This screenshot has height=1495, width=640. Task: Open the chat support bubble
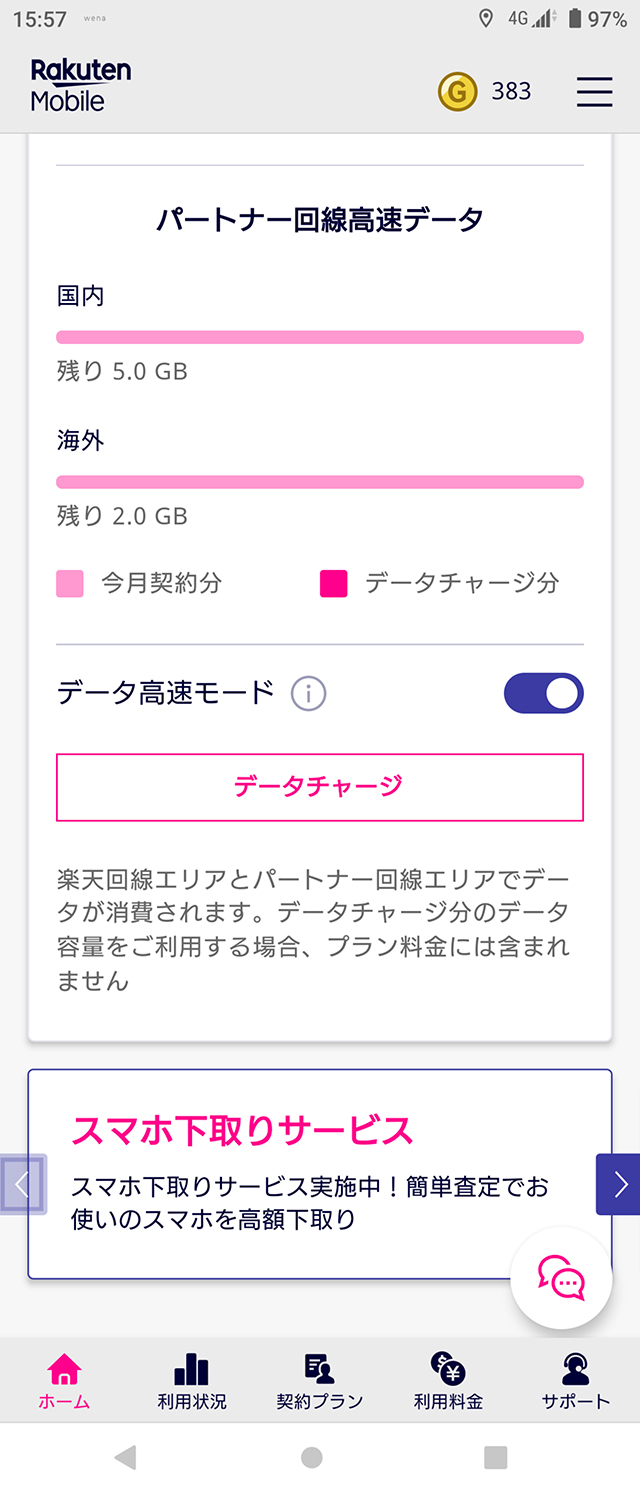561,1278
